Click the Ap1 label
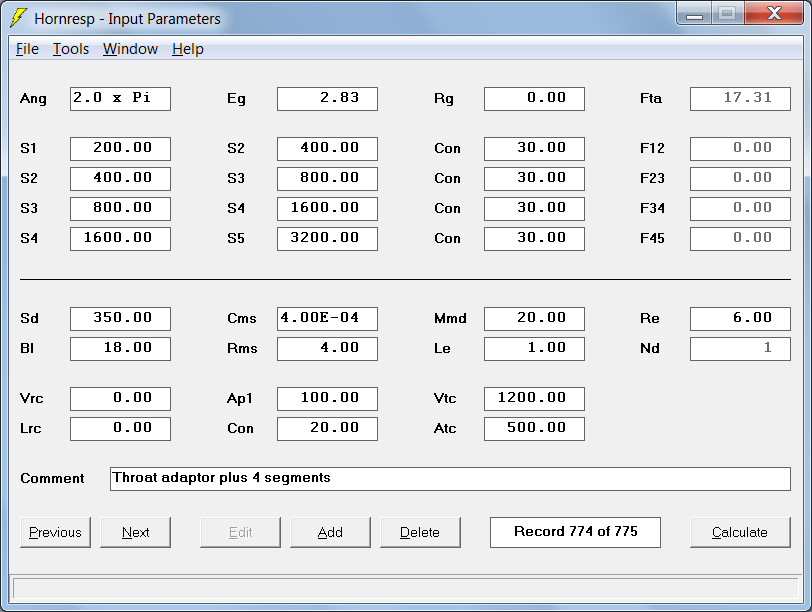 240,399
